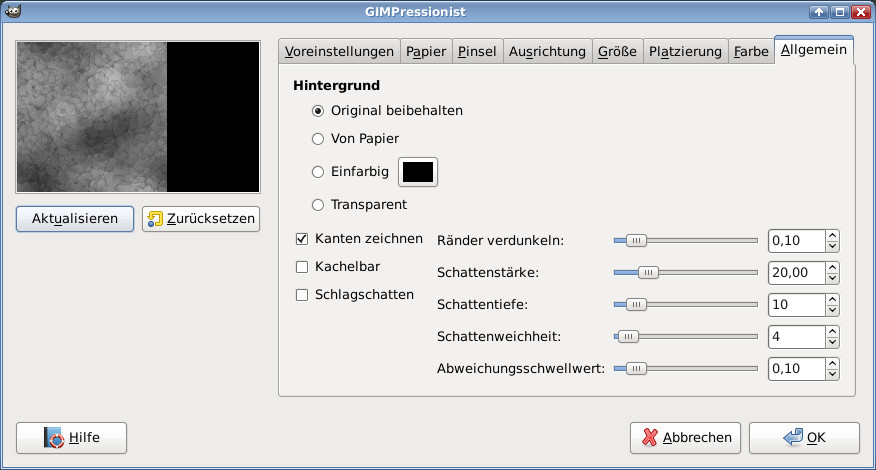Screen dimensions: 876x470
Task: Decrease Schattenstärke value with down arrow
Action: click(x=832, y=278)
